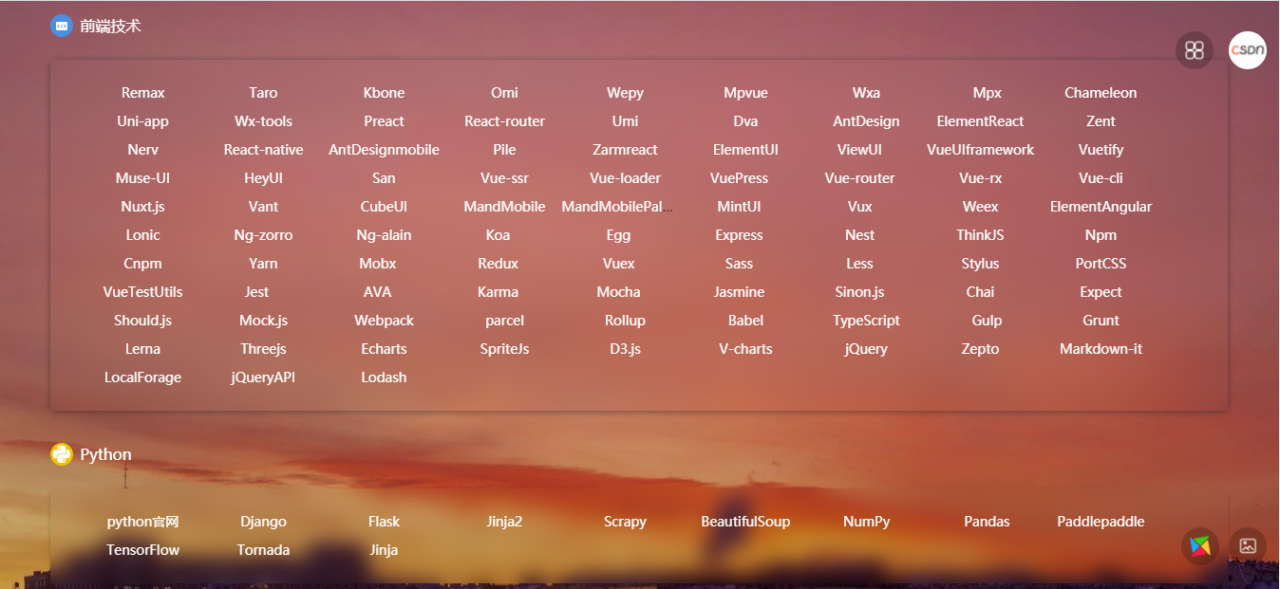Go to the Vue-ssr link
Image resolution: width=1280 pixels, height=589 pixels.
pos(504,178)
